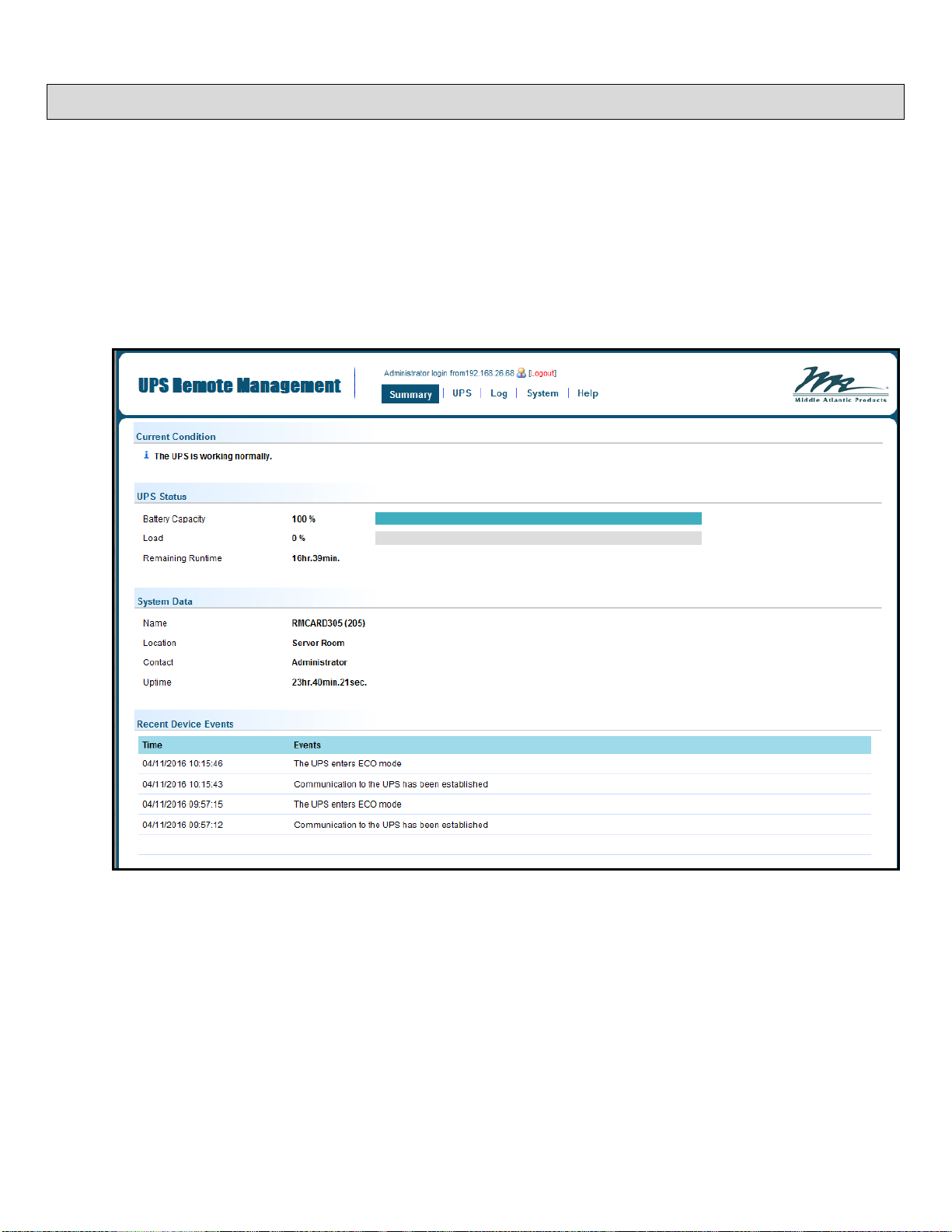Click the 04/11/2016 10:15:46 event time

click(183, 764)
